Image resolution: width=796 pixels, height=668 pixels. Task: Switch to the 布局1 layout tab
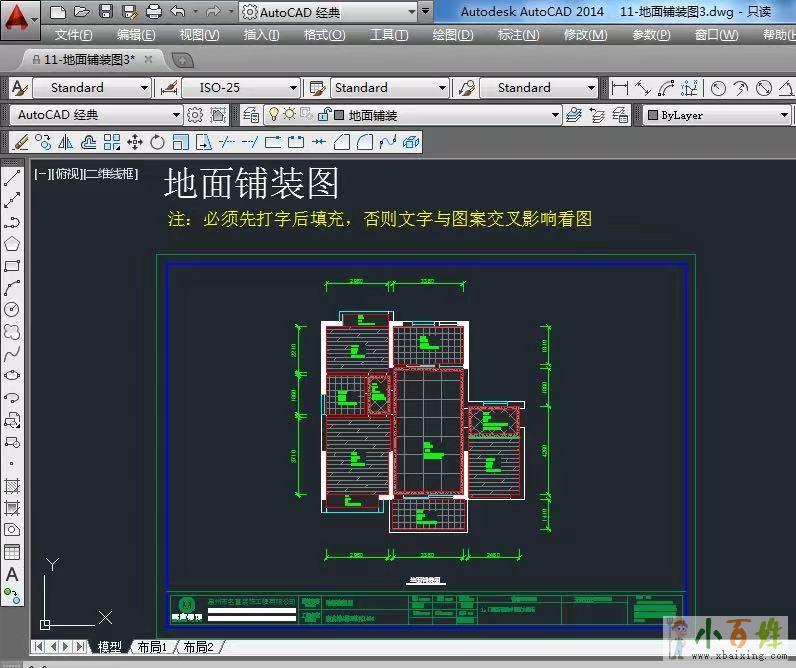(152, 647)
